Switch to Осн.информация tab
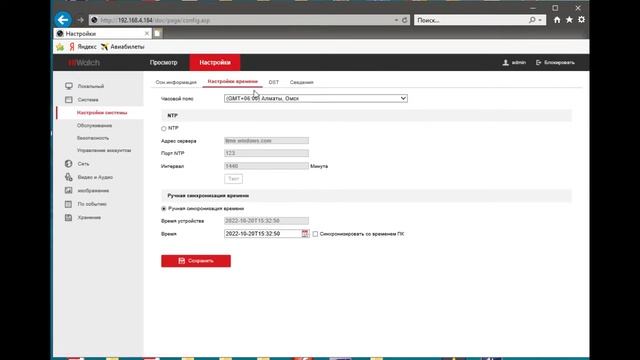Screen dimensions: 640x360 click(x=176, y=82)
